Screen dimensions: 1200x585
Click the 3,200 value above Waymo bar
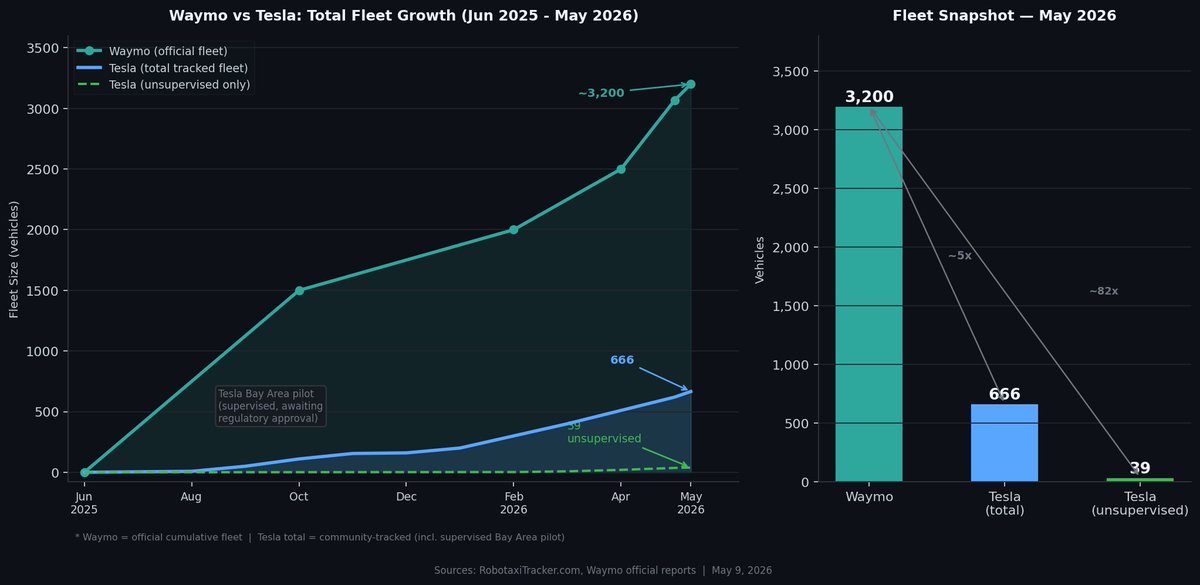coord(869,97)
